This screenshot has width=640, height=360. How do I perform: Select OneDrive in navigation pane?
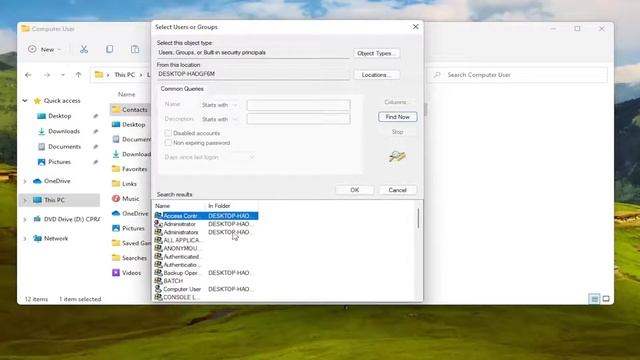click(x=57, y=181)
